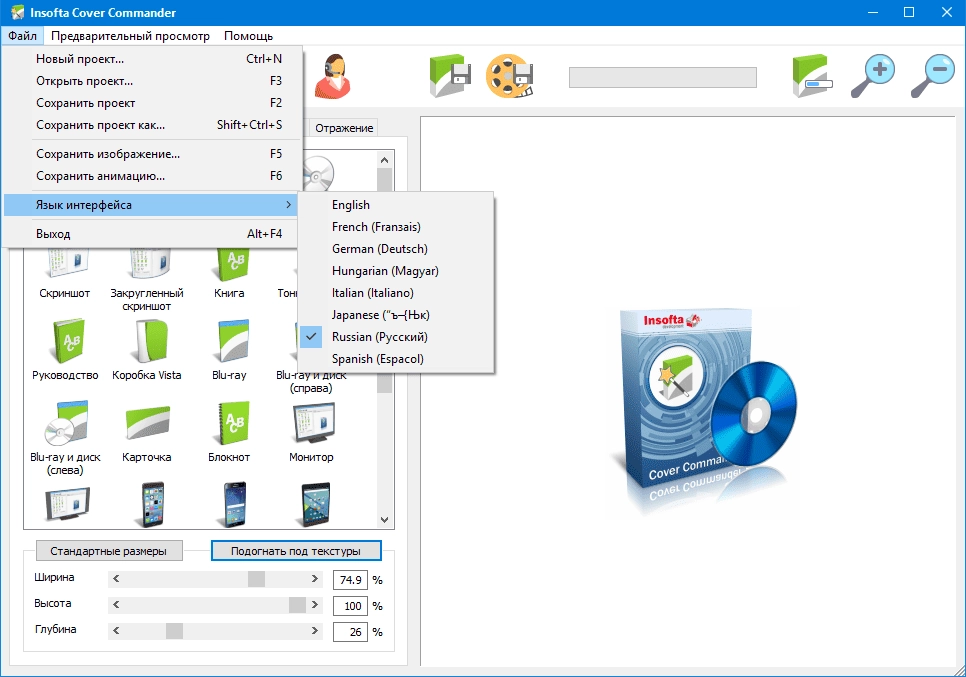This screenshot has width=966, height=677.
Task: Click the Ширина slider left arrow
Action: pos(116,579)
